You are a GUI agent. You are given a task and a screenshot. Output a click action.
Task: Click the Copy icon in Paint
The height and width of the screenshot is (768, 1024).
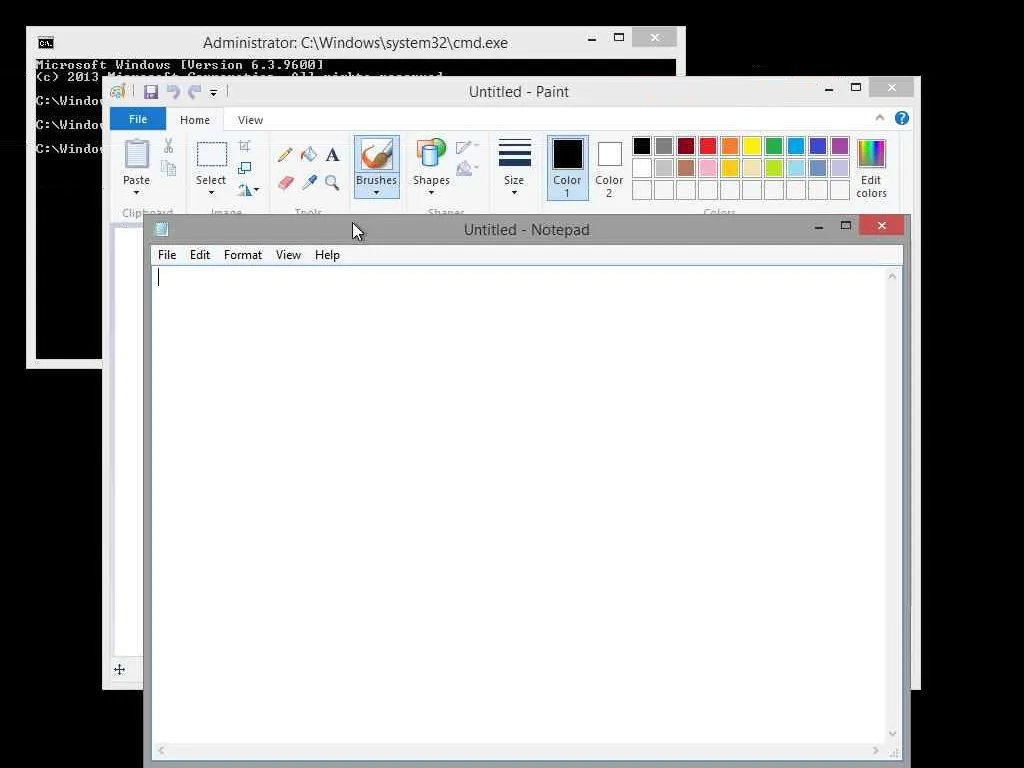(x=168, y=168)
